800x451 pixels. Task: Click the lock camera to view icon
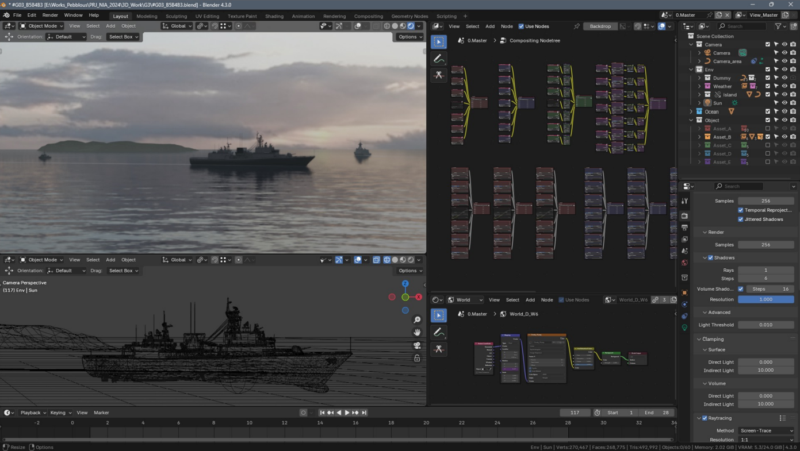[x=417, y=358]
